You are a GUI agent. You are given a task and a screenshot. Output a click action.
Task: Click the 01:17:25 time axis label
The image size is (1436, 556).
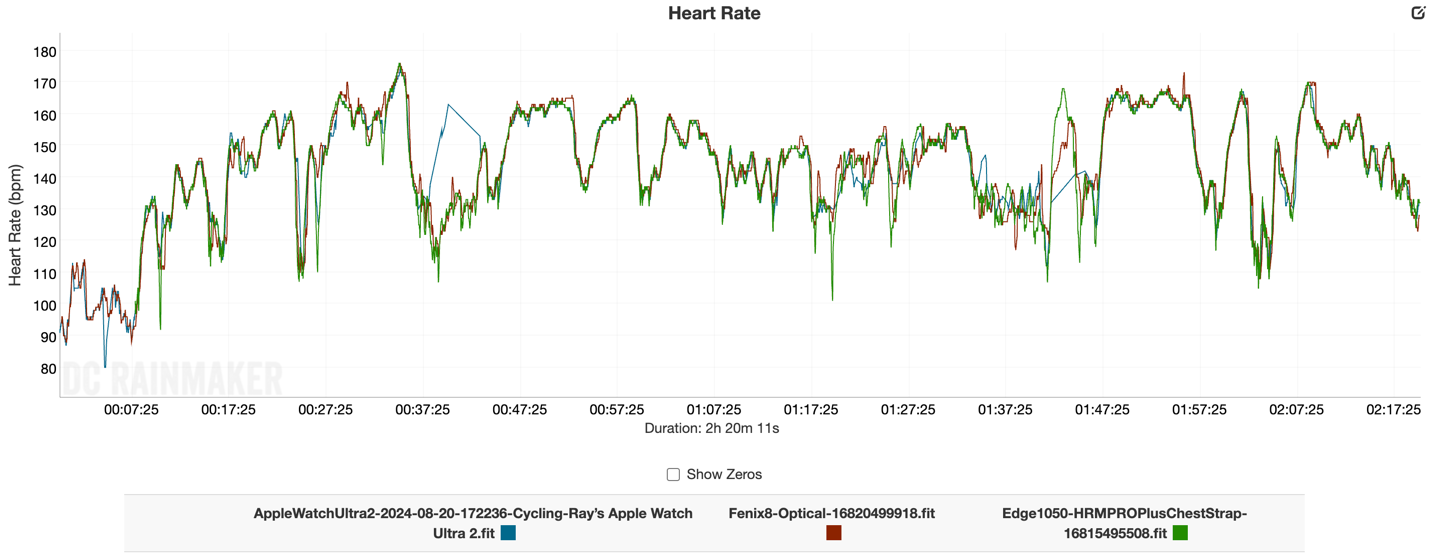point(811,410)
